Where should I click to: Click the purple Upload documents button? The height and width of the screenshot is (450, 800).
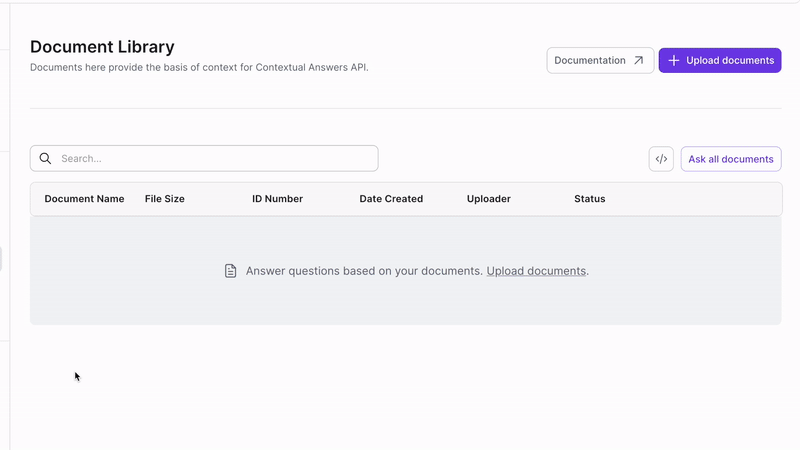coord(720,60)
